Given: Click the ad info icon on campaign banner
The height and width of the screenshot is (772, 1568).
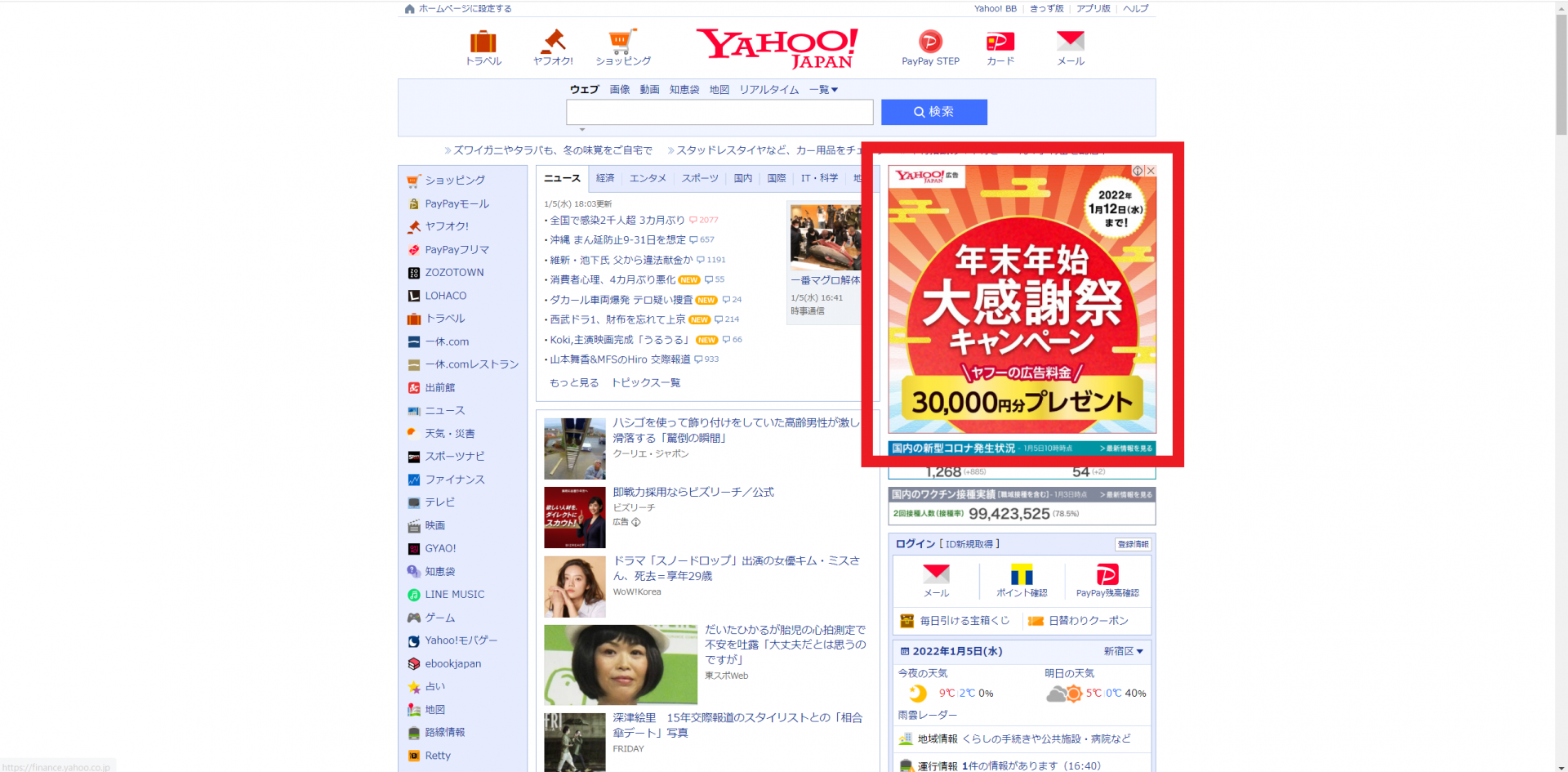Looking at the screenshot, I should point(1138,171).
